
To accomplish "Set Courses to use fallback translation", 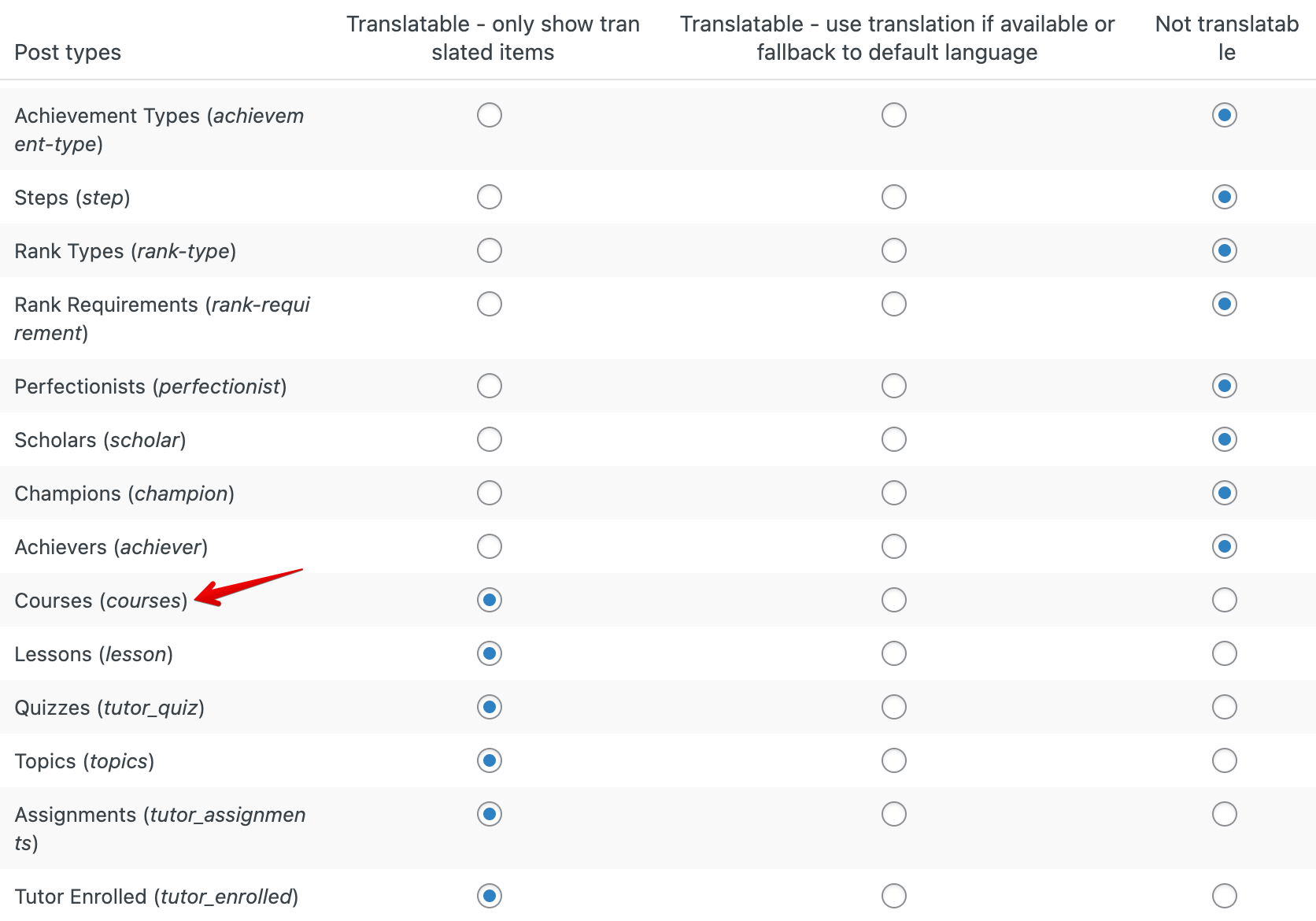I will point(894,600).
